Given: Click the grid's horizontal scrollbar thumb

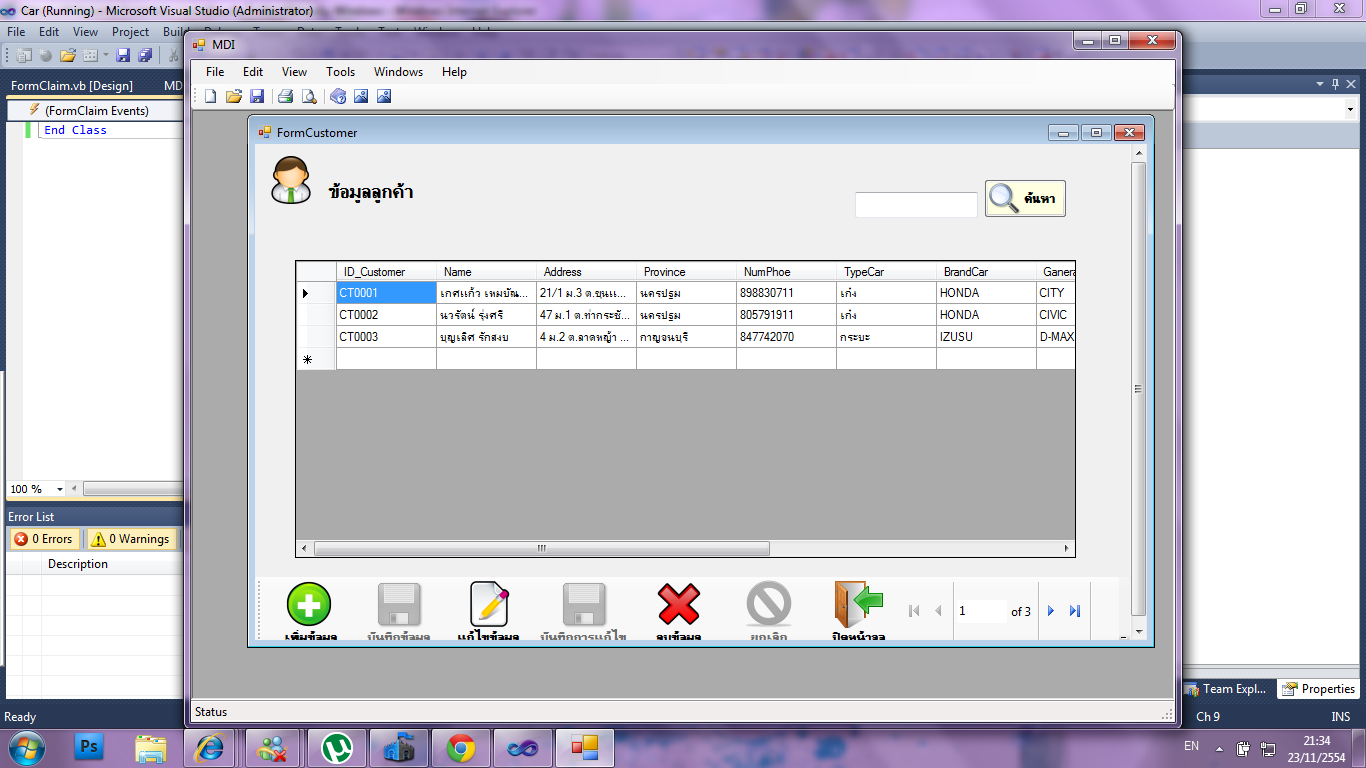Looking at the screenshot, I should coord(541,549).
